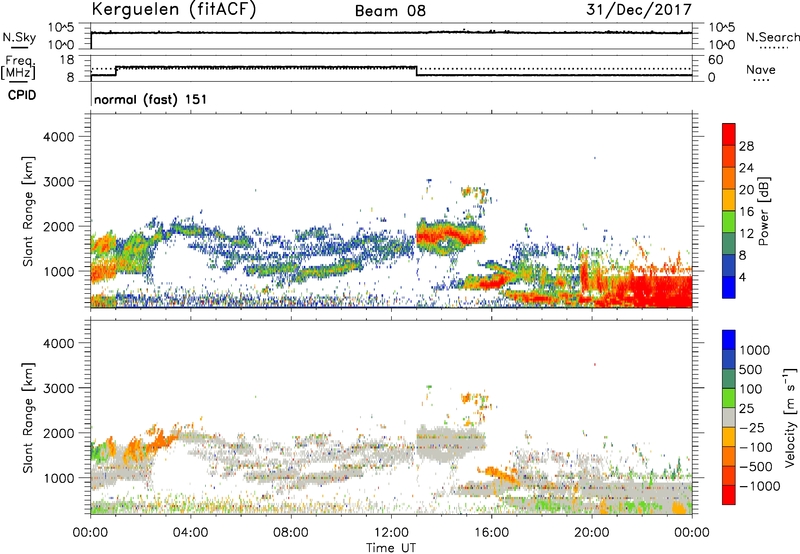Click the 'N.Search' legend label
This screenshot has height=554, width=800.
tap(772, 37)
